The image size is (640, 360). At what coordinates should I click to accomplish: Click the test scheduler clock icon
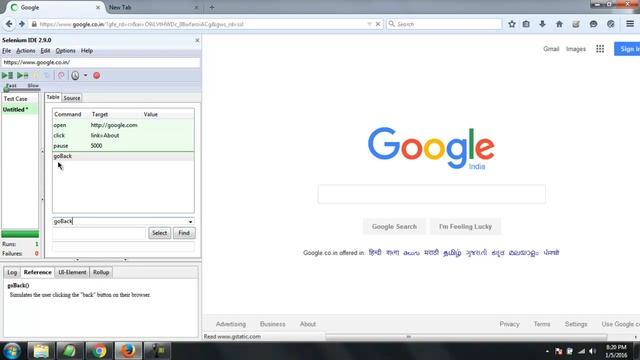coord(75,76)
